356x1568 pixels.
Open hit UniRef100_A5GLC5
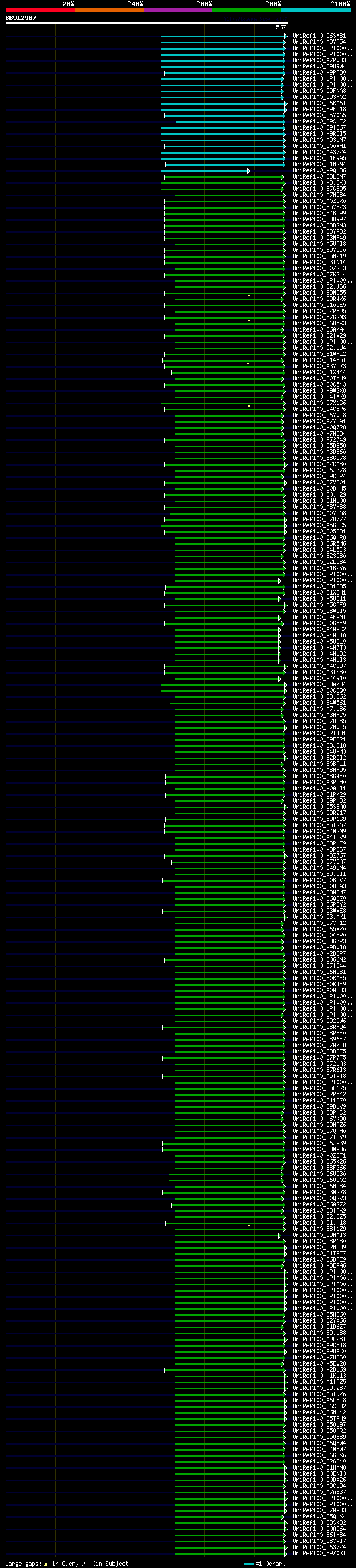(319, 525)
